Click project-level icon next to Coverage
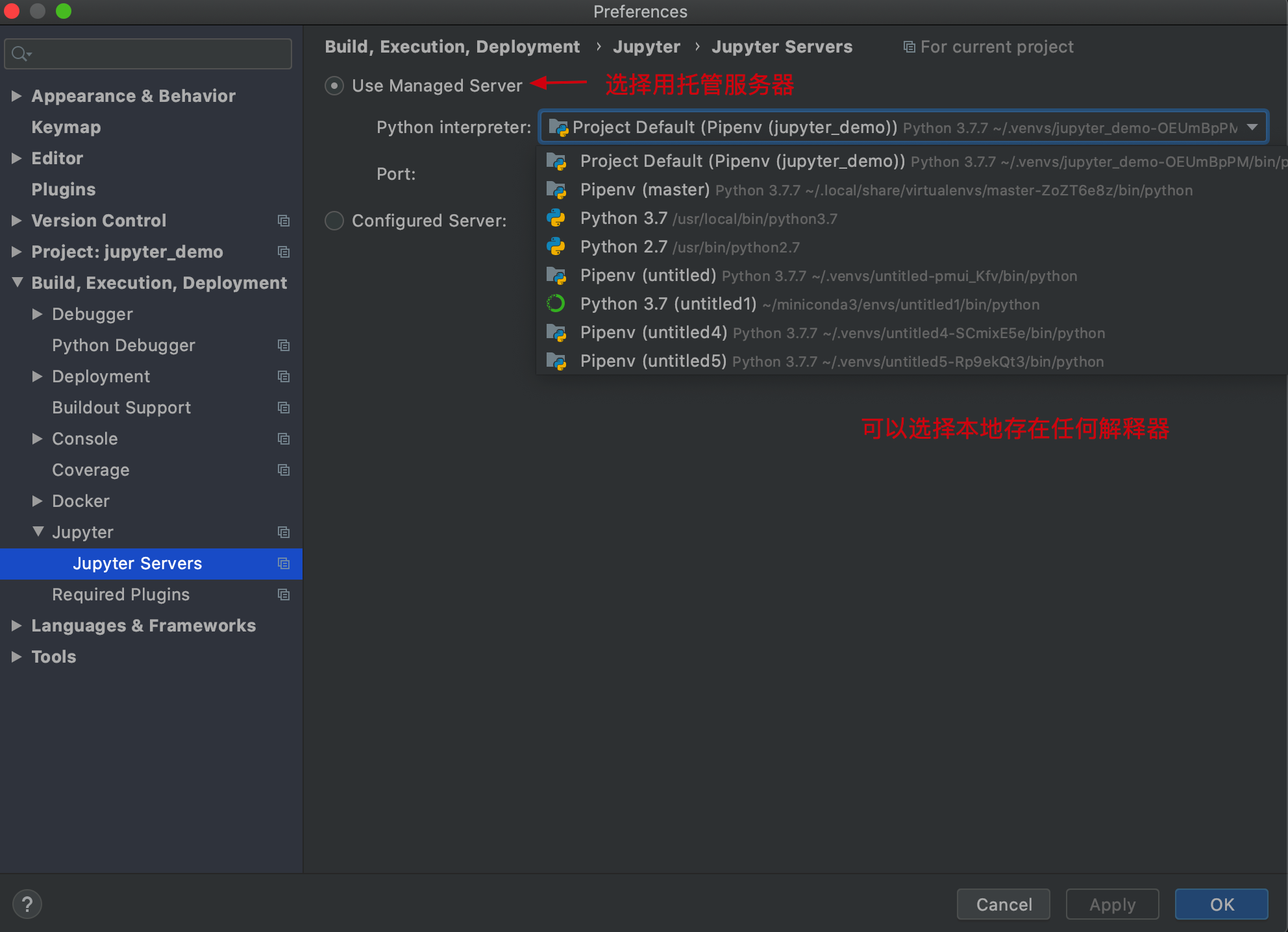 point(284,470)
